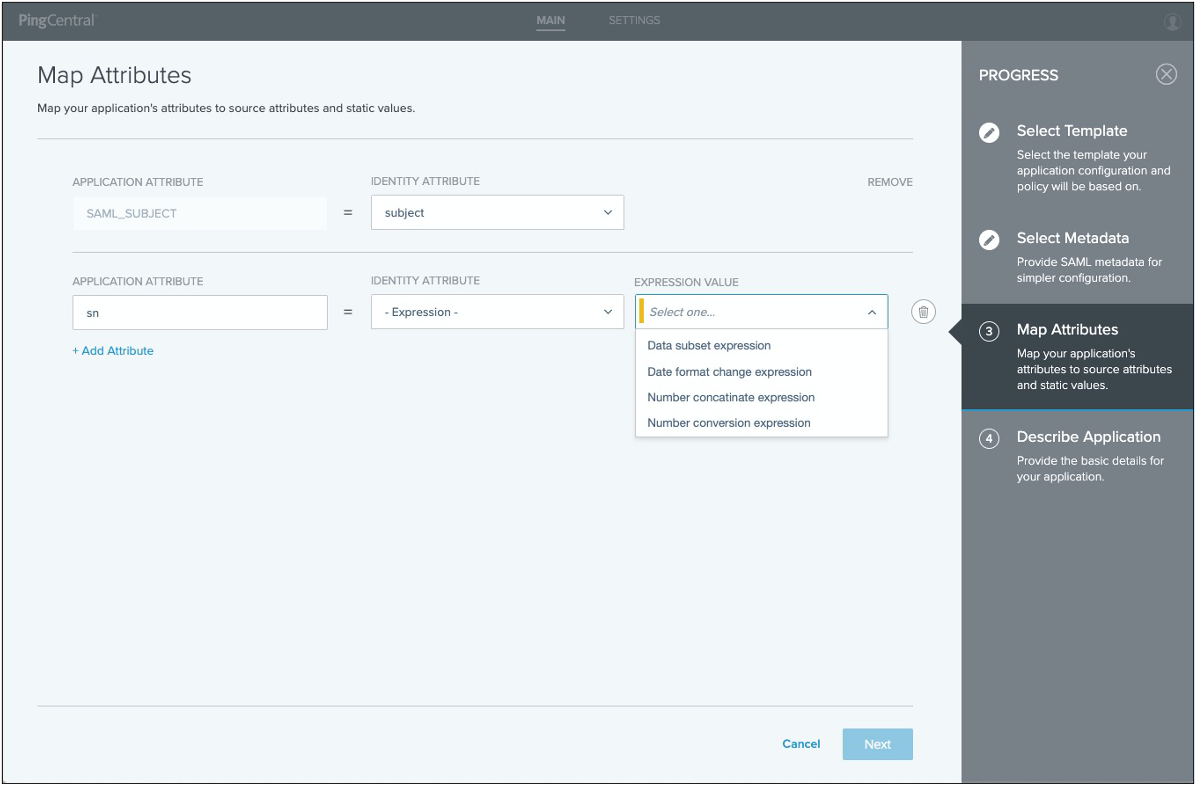This screenshot has height=786, width=1196.
Task: Click the Add Attribute link
Action: (x=113, y=350)
